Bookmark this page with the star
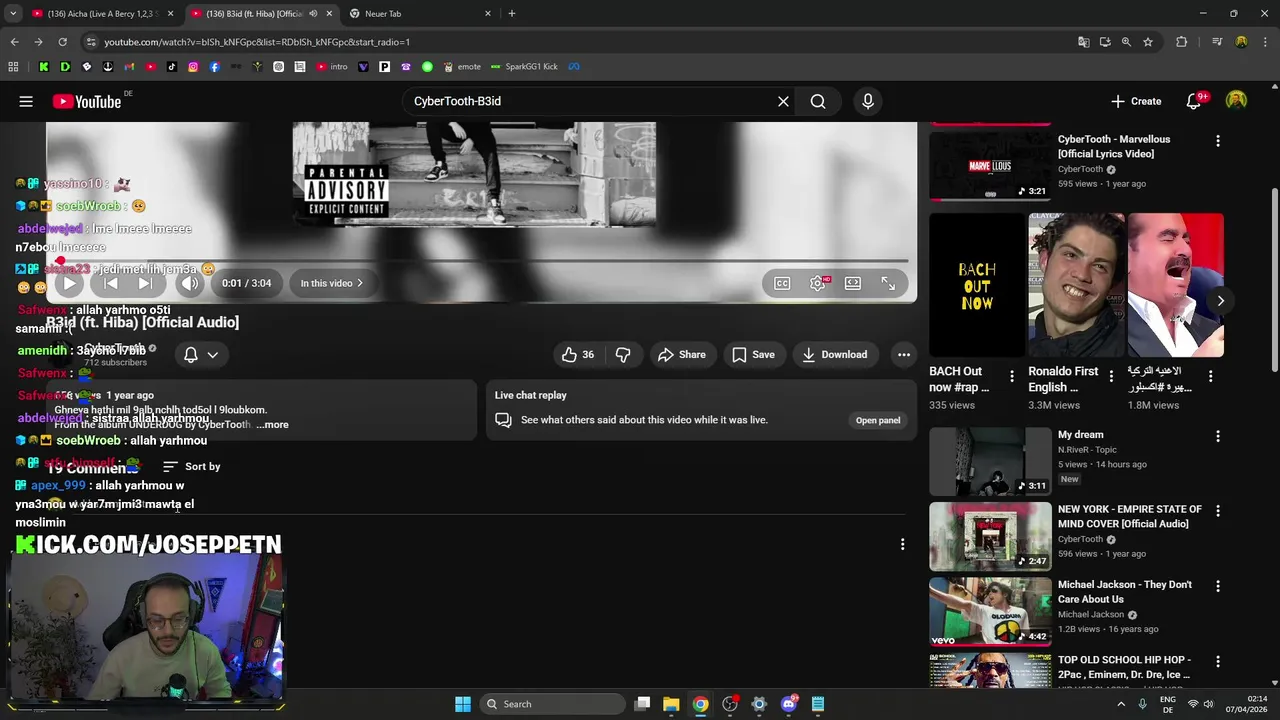Screen dimensions: 1280x720 click(x=1148, y=42)
